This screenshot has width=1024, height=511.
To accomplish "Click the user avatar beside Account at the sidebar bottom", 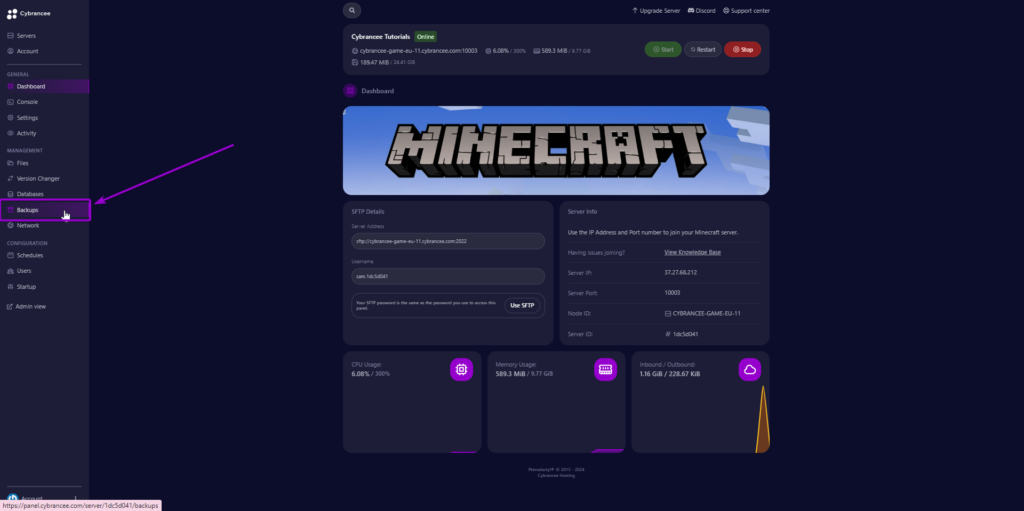I will (x=12, y=499).
